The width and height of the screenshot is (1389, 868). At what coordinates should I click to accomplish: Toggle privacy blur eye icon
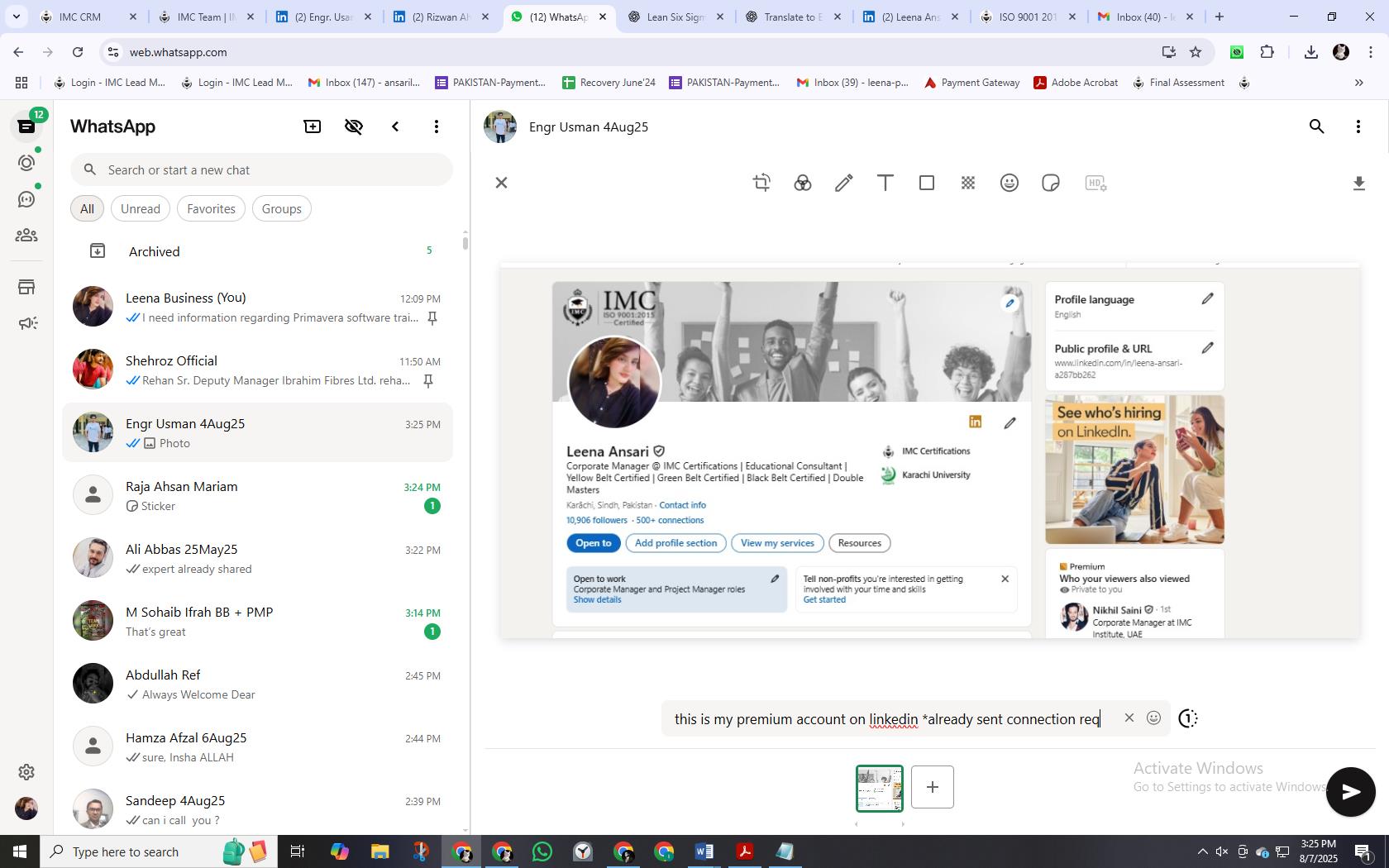pos(354,126)
